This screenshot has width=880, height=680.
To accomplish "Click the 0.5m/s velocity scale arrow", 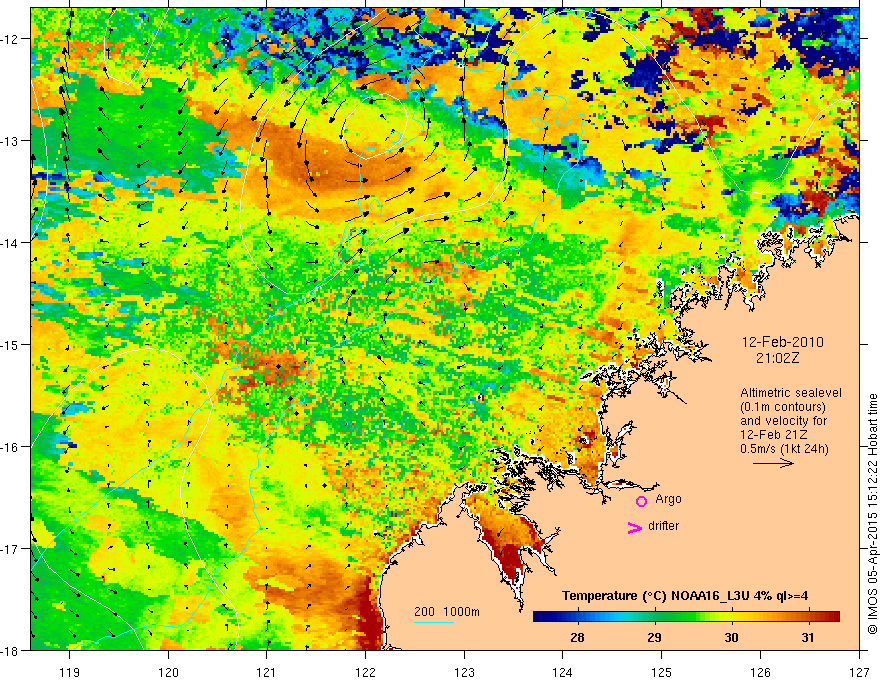I will point(773,463).
